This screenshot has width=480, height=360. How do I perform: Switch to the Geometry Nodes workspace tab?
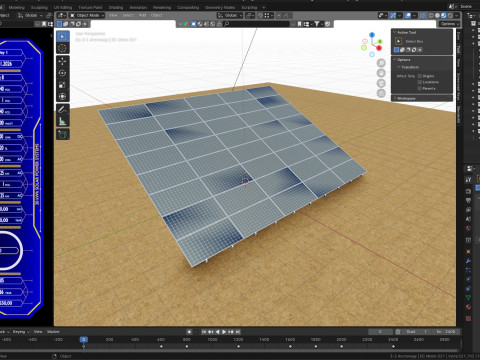point(220,7)
